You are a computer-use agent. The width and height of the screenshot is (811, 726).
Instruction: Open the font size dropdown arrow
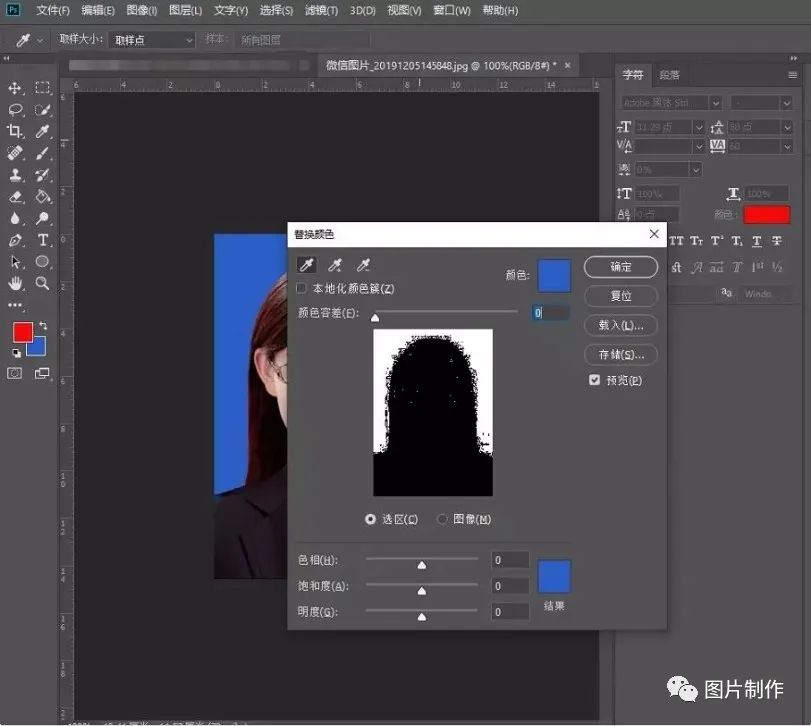click(x=697, y=127)
